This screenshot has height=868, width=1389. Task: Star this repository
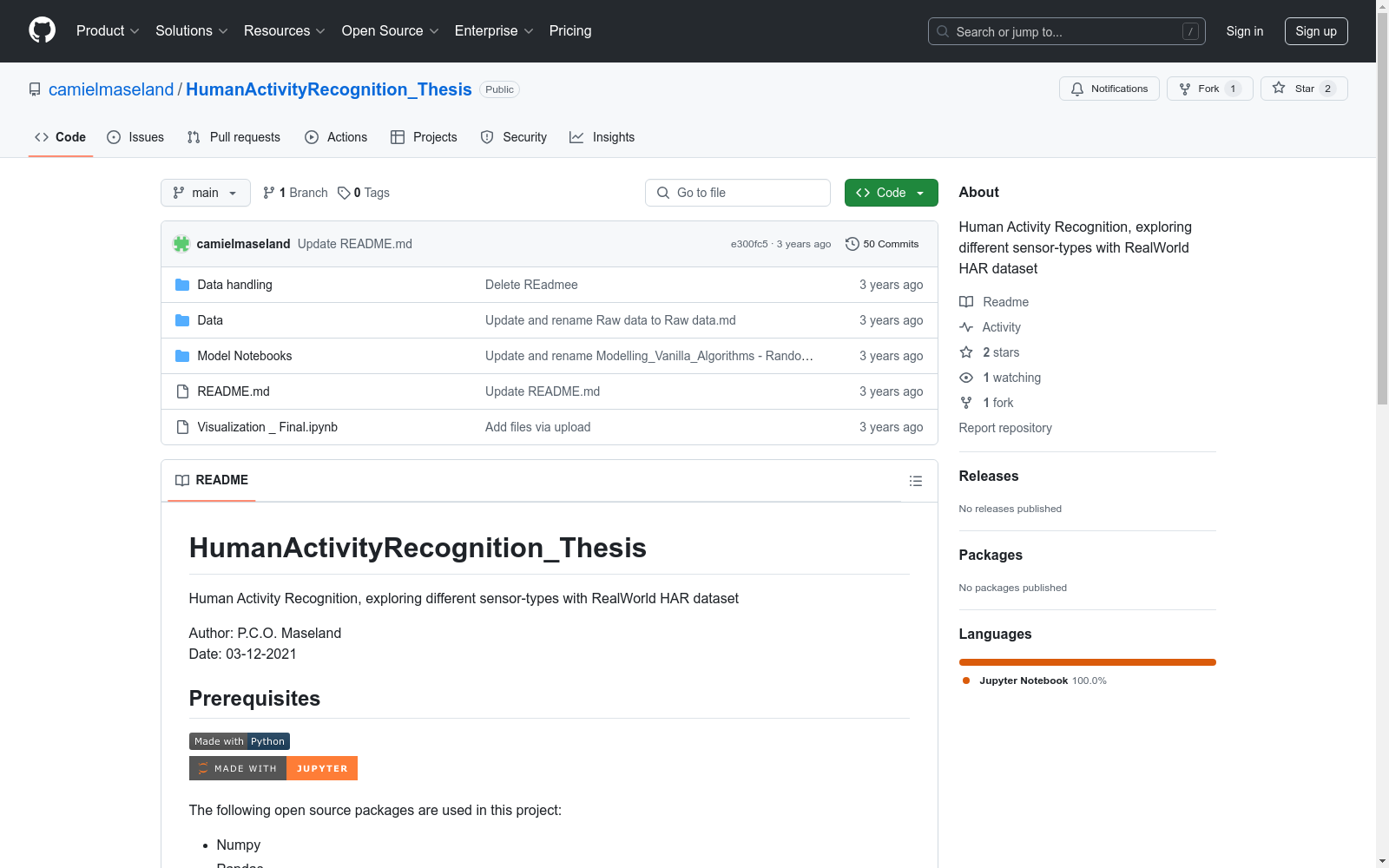click(x=1303, y=89)
